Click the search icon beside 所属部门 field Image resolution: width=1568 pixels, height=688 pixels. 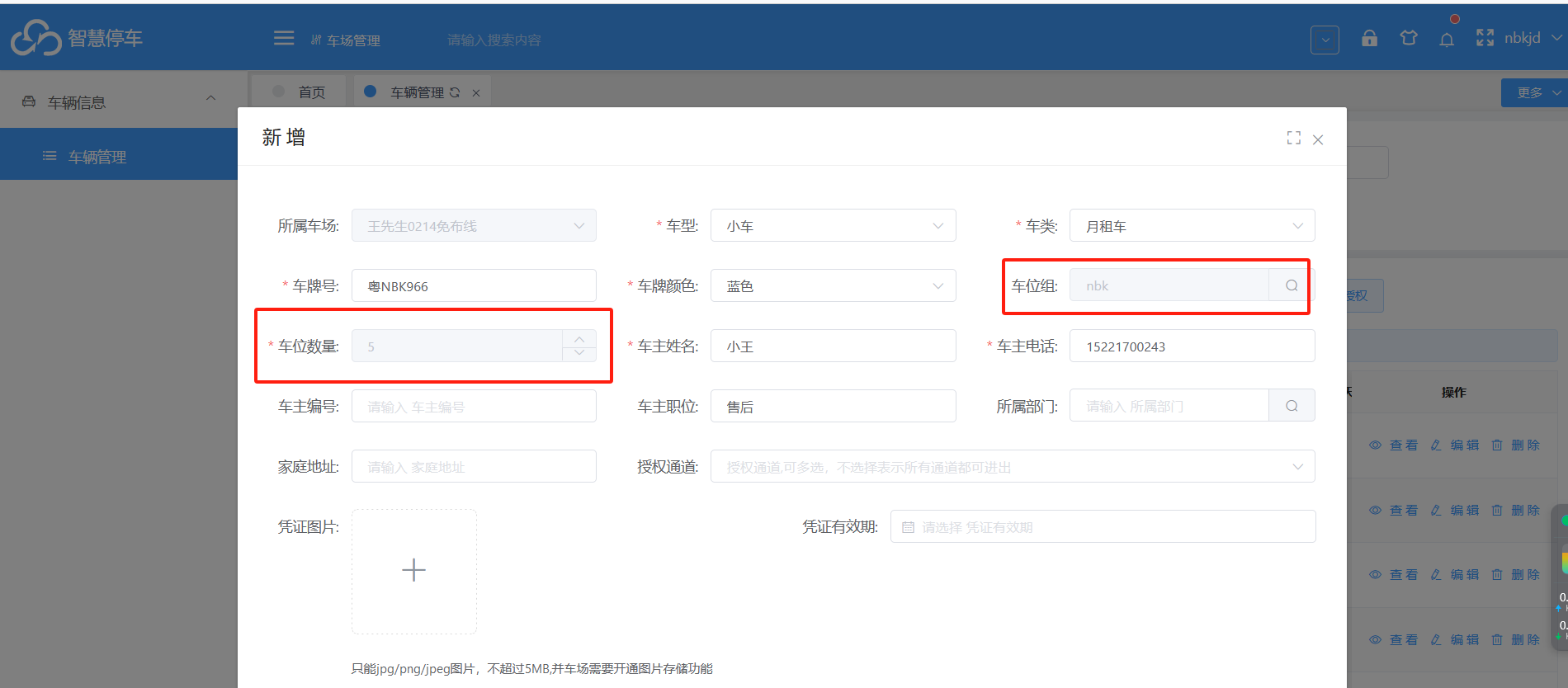click(x=1292, y=406)
